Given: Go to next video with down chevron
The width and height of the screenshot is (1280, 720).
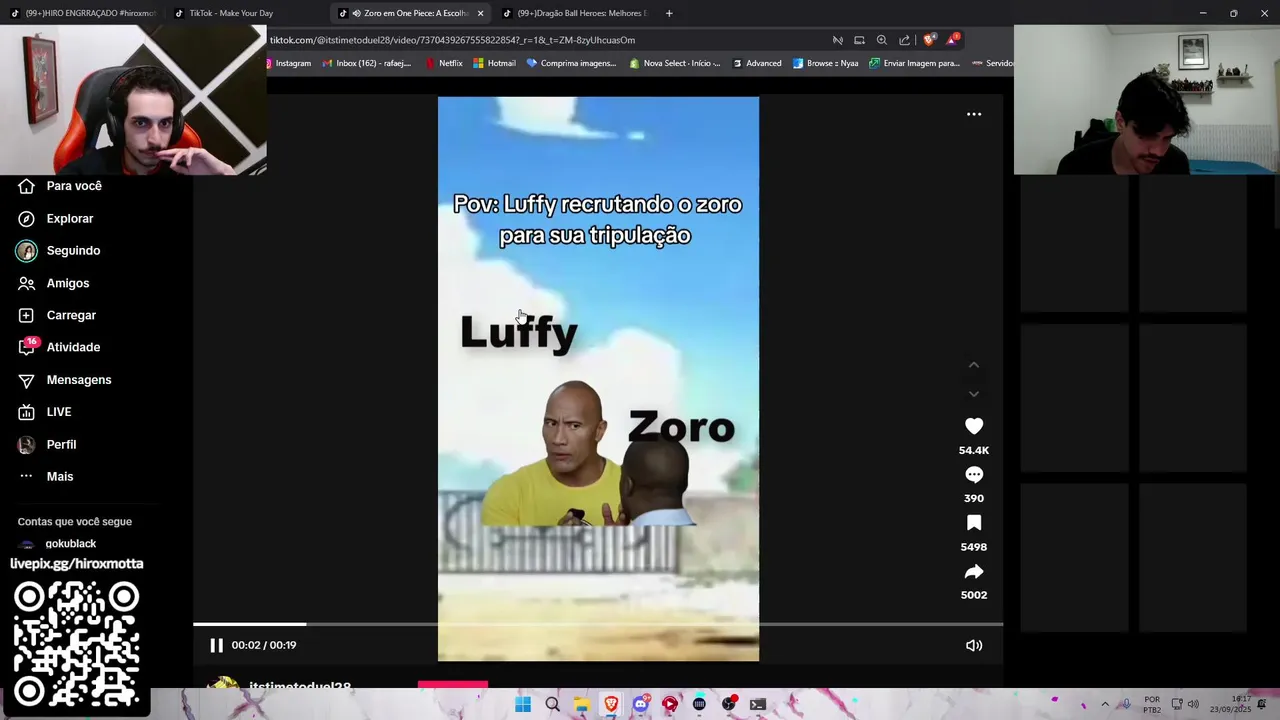Looking at the screenshot, I should pos(974,394).
